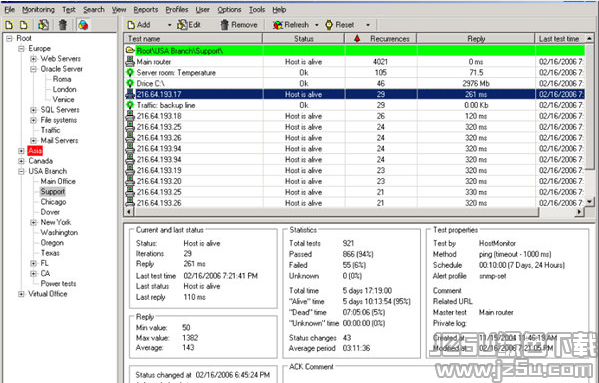This screenshot has height=383, width=599.
Task: Expand the Web Servers node
Action: point(34,59)
